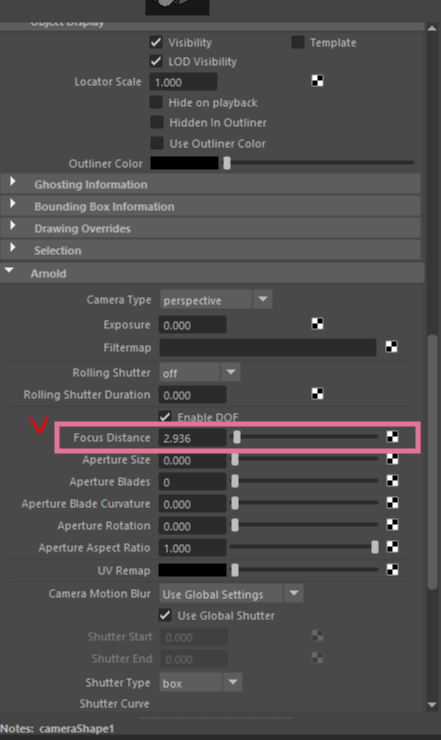Open the texture connection for Filtermap
Viewport: 441px width, 740px height.
pyautogui.click(x=391, y=347)
